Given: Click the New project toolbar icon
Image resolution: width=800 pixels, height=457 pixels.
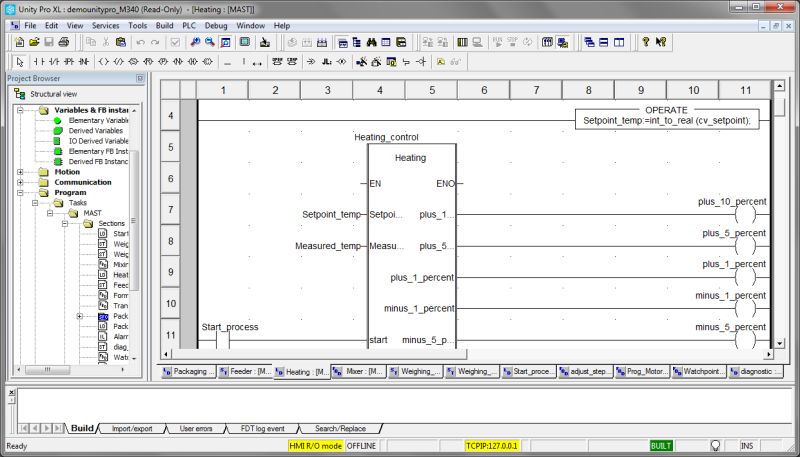Looking at the screenshot, I should (19, 42).
